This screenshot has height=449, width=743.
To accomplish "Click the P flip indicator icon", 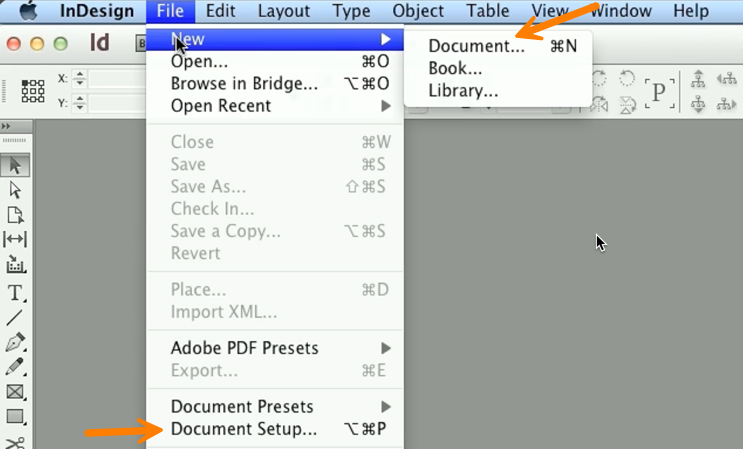I will [659, 93].
